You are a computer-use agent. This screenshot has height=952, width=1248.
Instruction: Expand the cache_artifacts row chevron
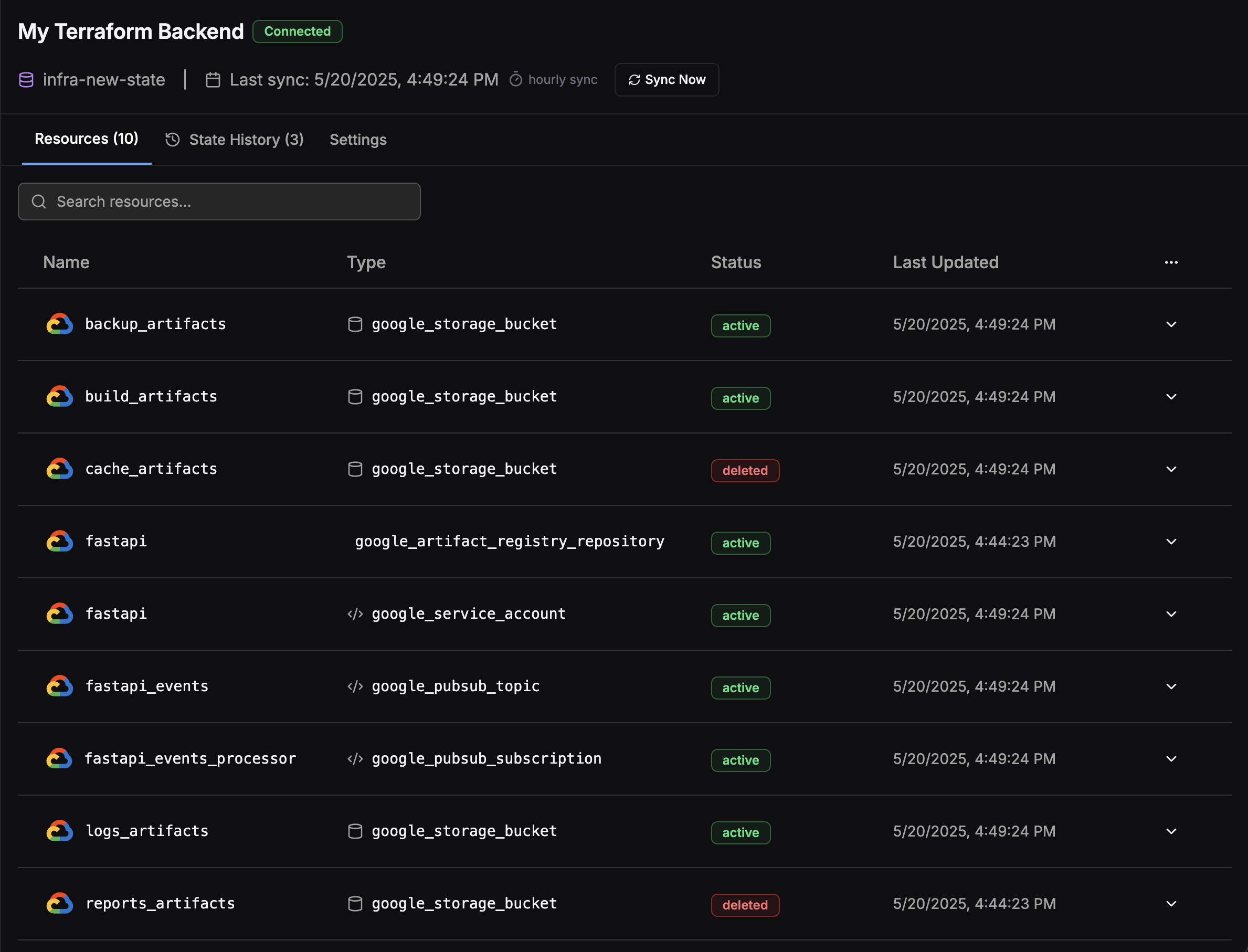1171,469
